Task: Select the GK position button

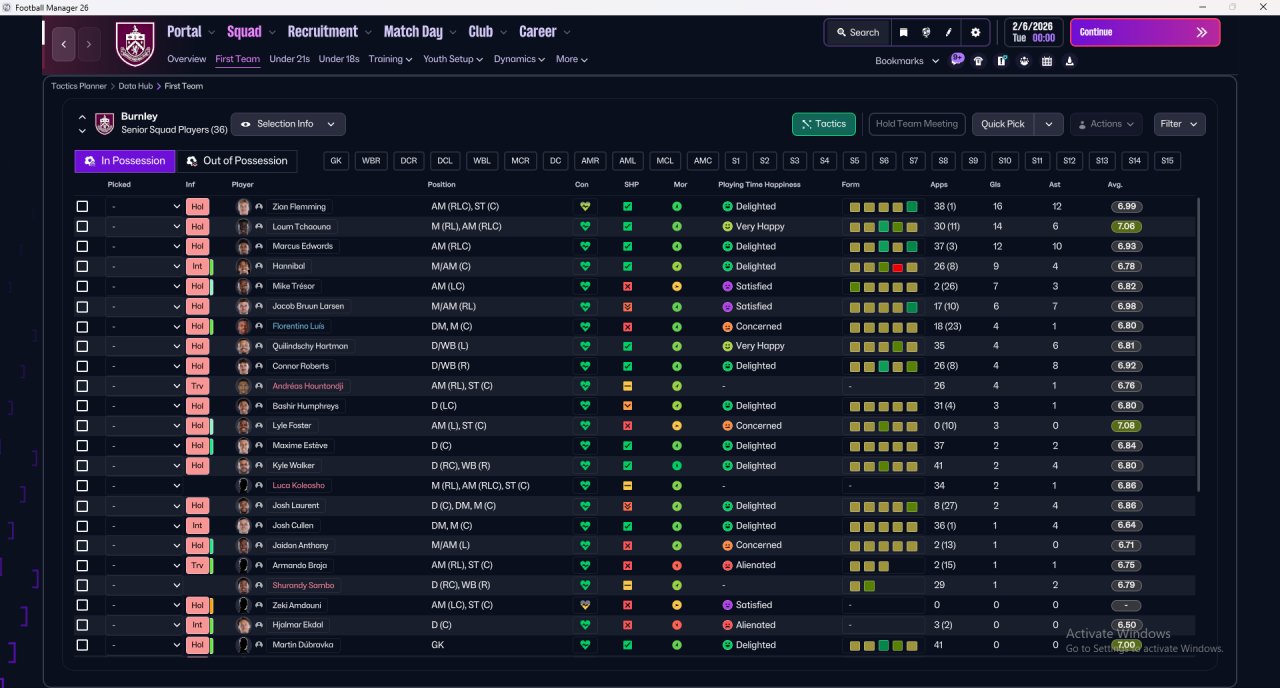Action: click(336, 161)
